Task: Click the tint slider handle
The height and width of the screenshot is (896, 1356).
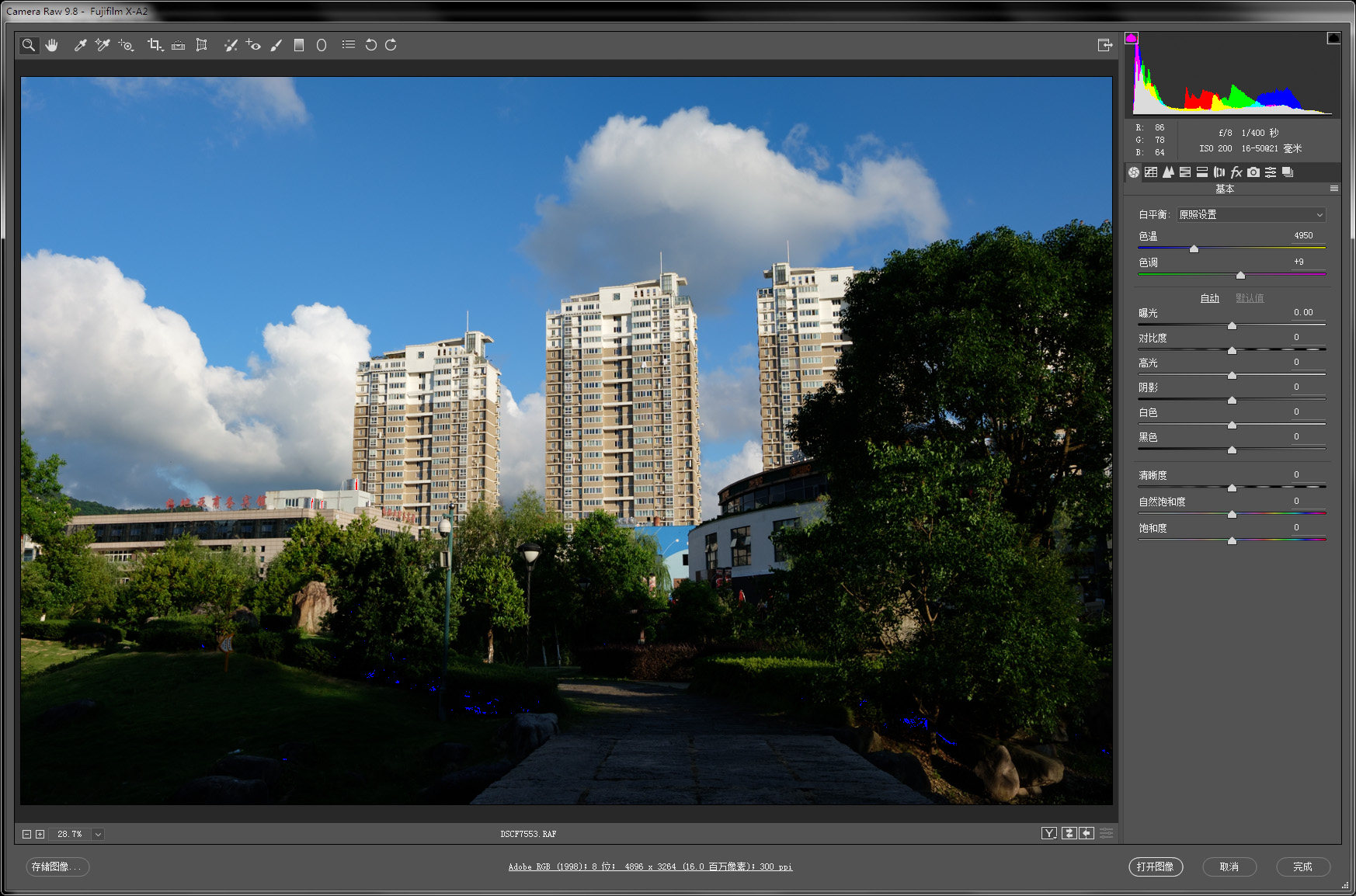Action: point(1240,275)
